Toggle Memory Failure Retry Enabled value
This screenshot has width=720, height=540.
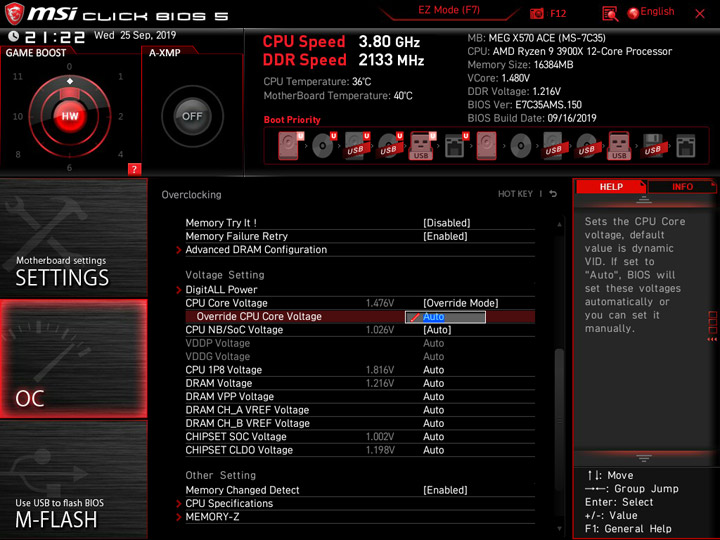tap(445, 236)
